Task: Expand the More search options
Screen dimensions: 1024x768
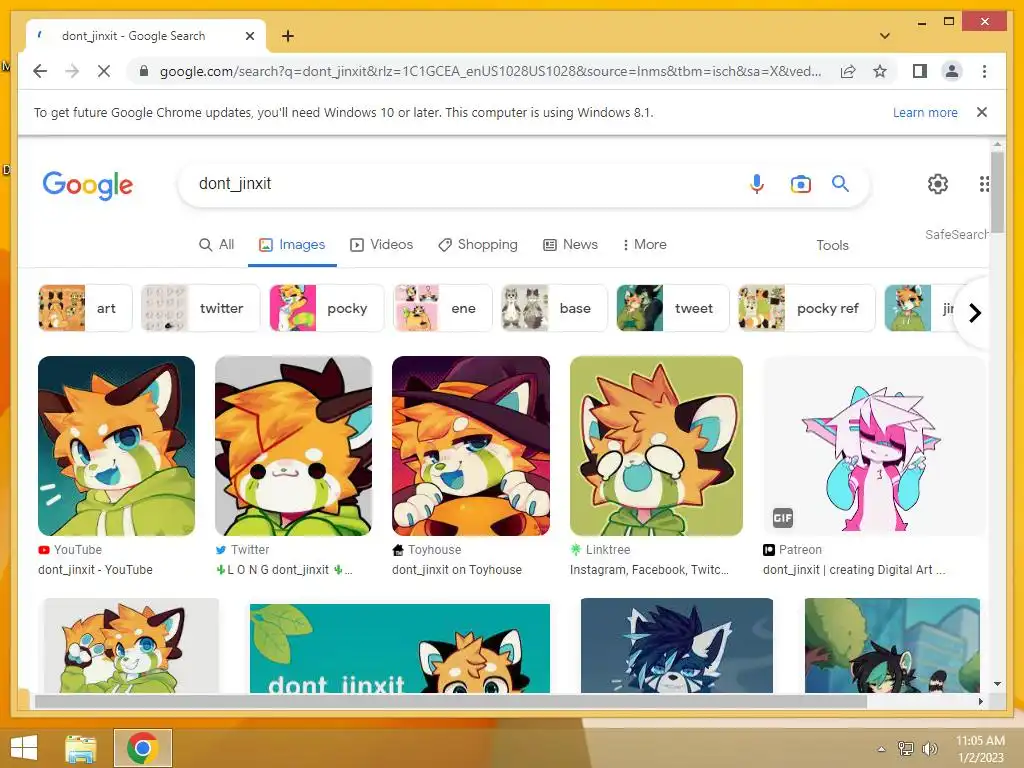Action: [644, 245]
